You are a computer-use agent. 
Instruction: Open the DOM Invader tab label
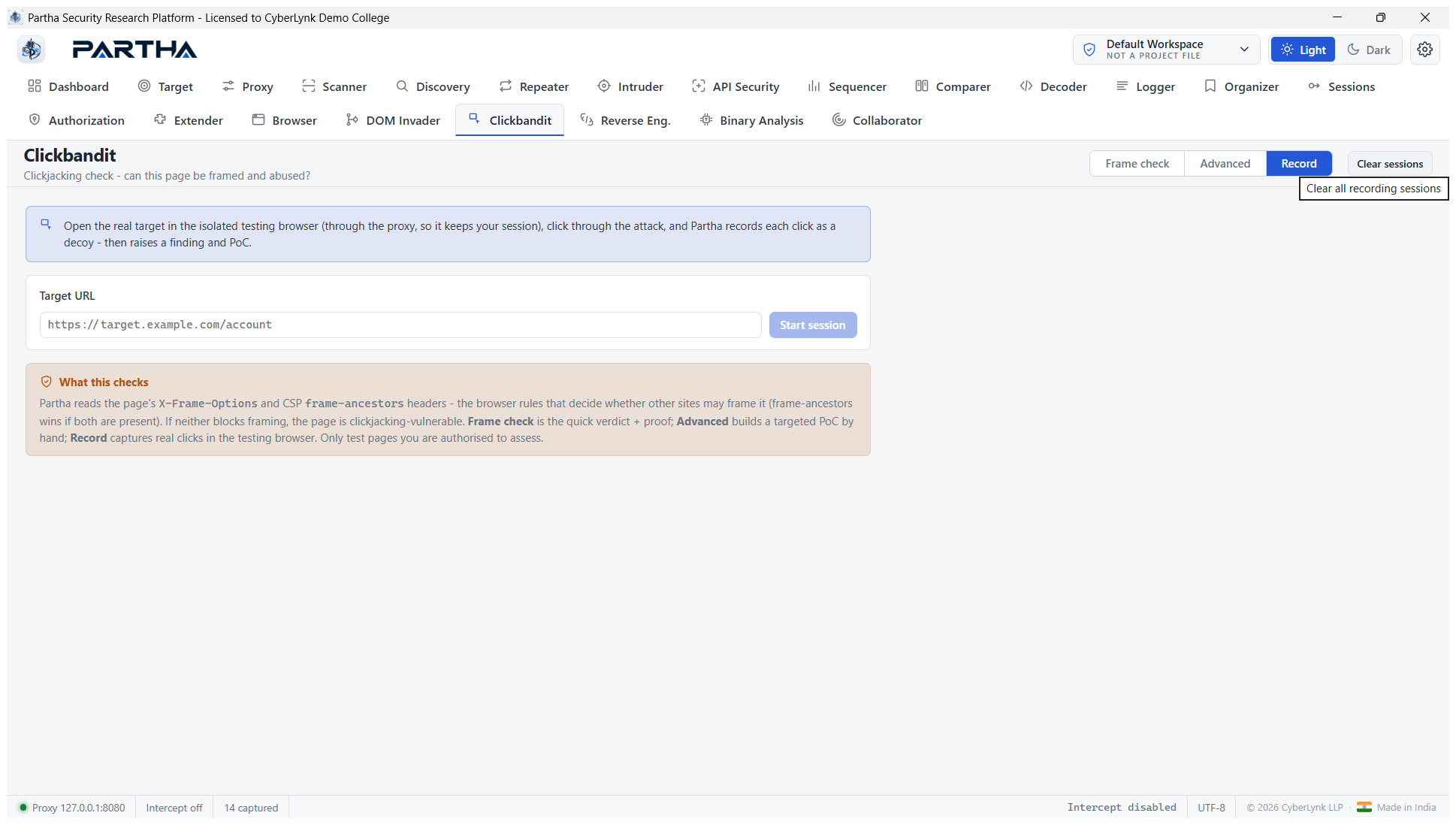coord(403,120)
